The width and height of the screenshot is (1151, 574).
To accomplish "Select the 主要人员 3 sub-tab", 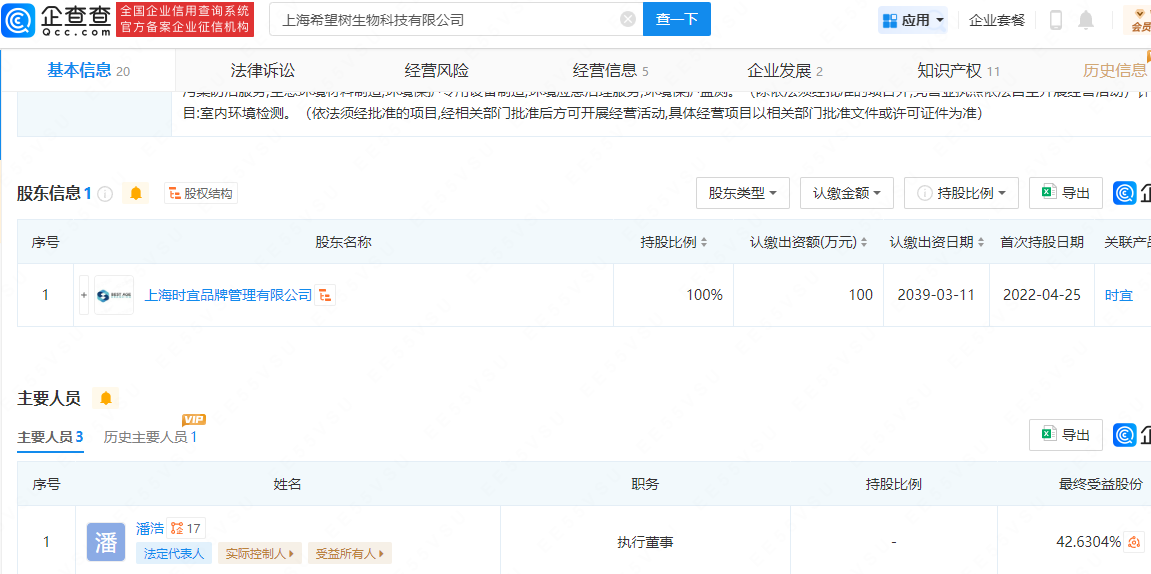I will pos(50,437).
